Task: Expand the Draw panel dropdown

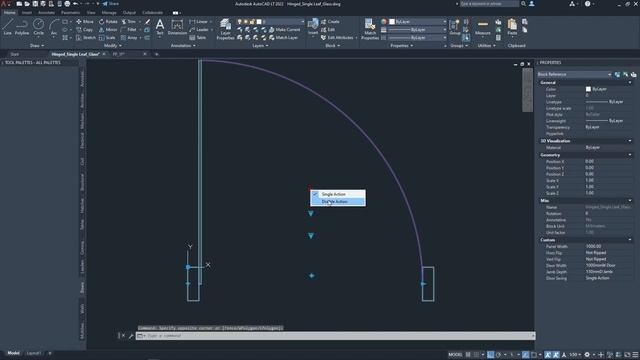Action: pyautogui.click(x=37, y=46)
